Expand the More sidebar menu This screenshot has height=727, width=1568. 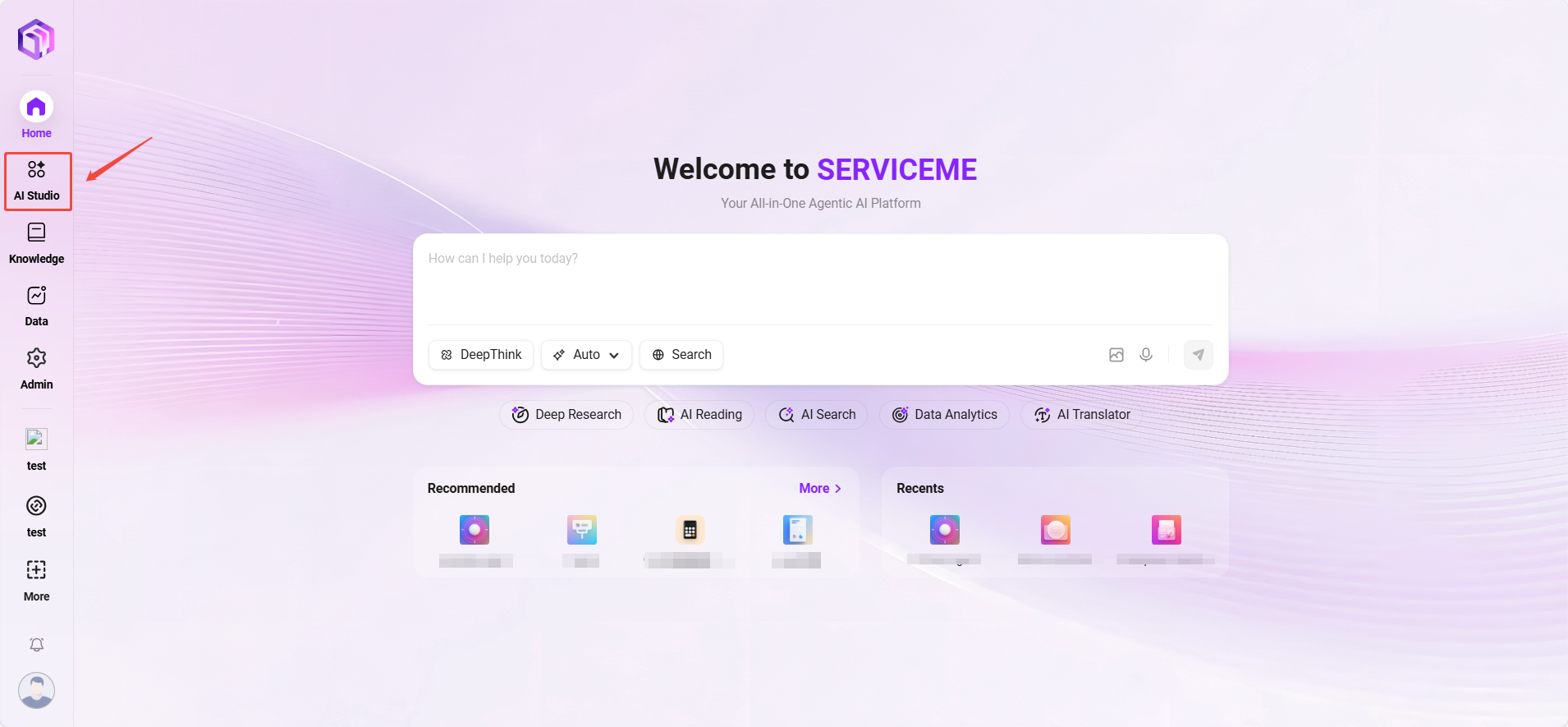[37, 580]
